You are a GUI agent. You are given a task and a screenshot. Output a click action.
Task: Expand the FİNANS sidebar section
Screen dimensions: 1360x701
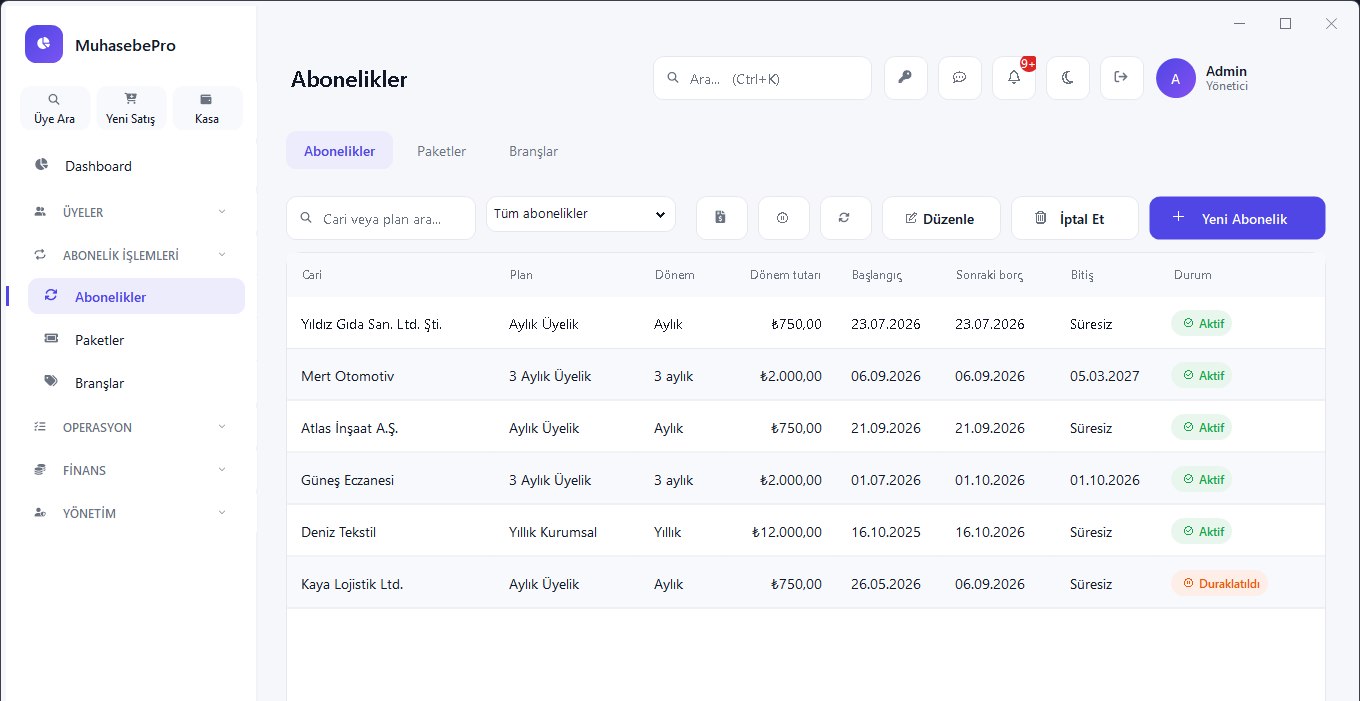pyautogui.click(x=130, y=470)
